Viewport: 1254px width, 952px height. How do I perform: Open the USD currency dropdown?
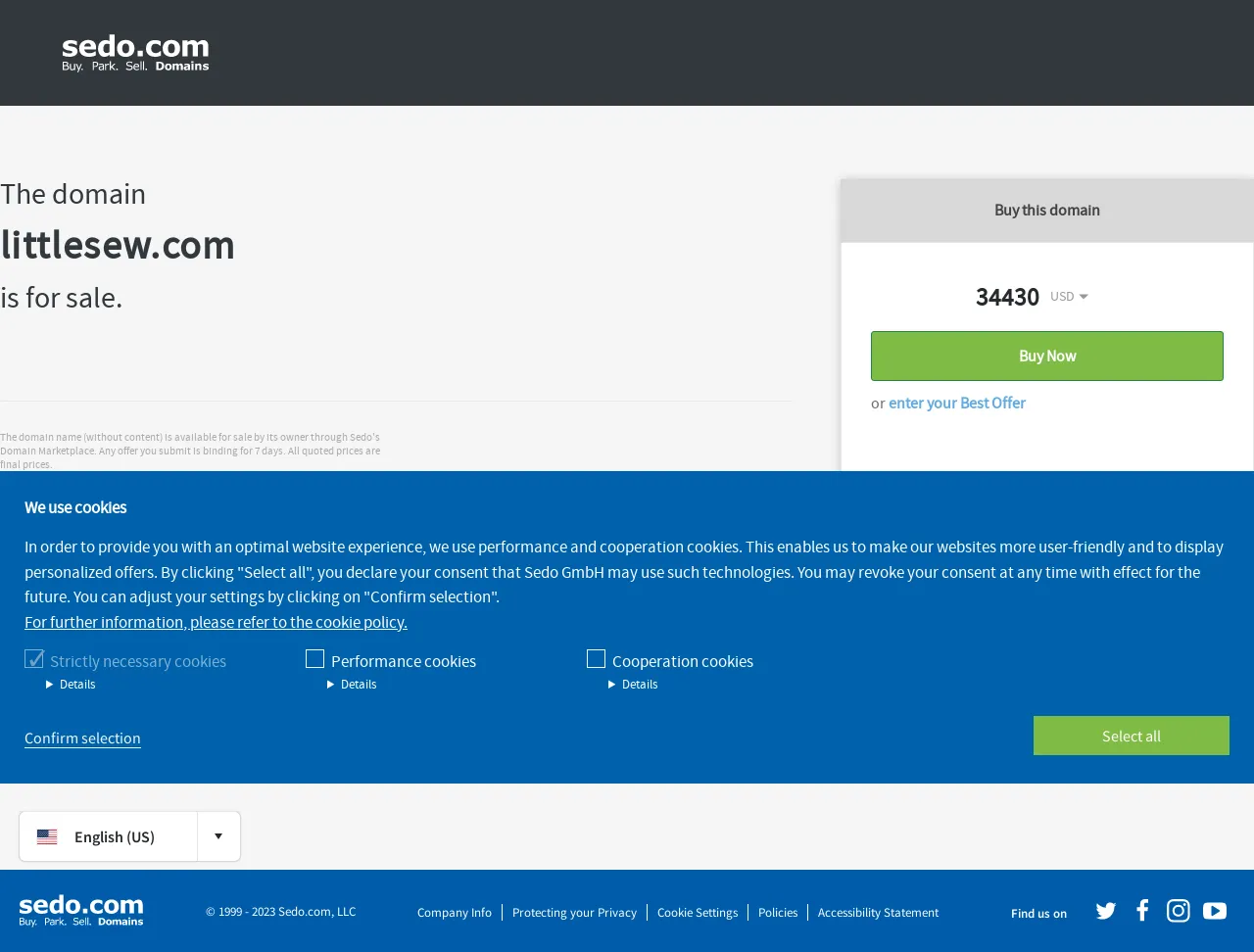[x=1069, y=297]
